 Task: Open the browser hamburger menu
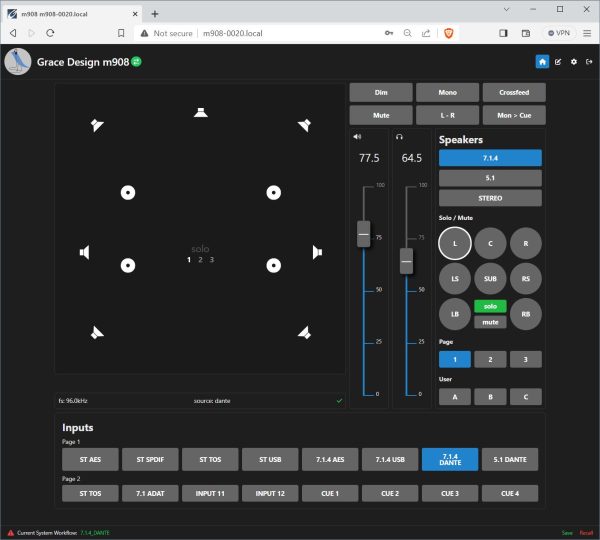point(587,32)
